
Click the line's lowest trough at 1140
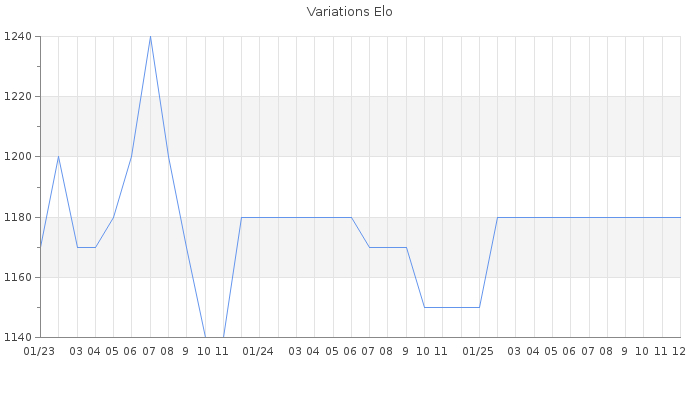tap(214, 336)
